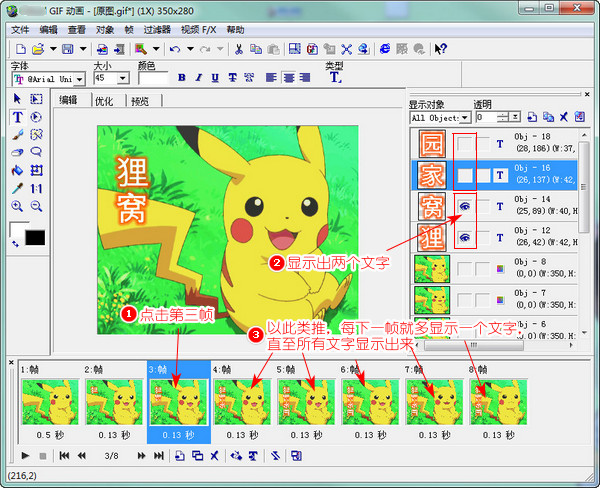This screenshot has width=600, height=488.
Task: Select the Fill bucket tool
Action: coord(17,170)
